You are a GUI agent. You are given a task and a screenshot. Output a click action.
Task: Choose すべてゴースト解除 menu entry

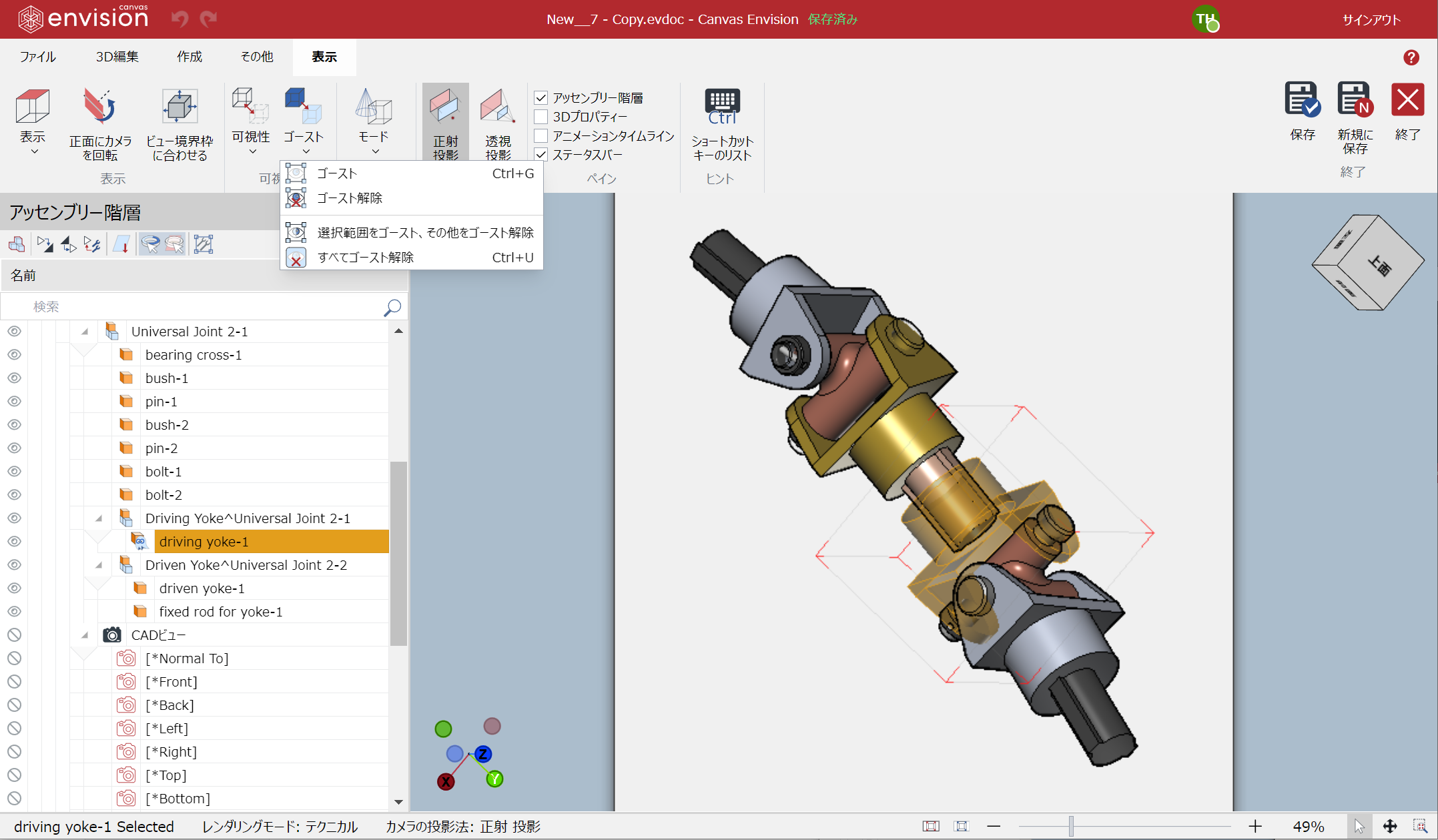pos(411,258)
